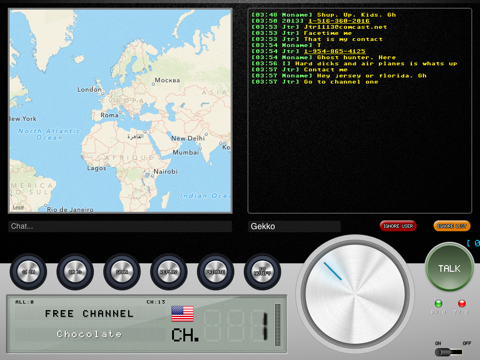Screen dimensions: 480x360
Task: Tap the sixth round two-line label button
Action: click(262, 272)
